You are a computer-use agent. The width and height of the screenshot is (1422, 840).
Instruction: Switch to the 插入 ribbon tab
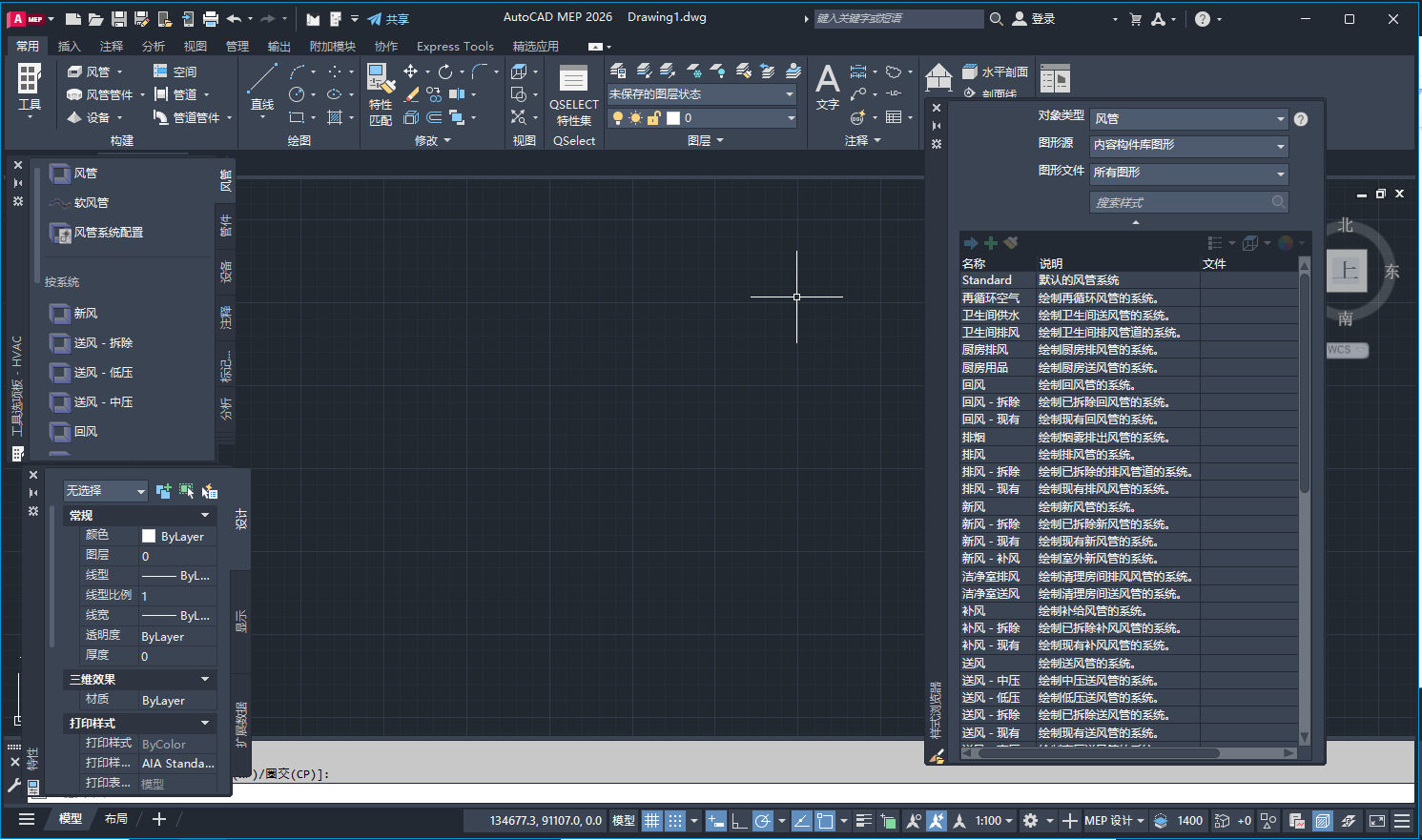70,45
